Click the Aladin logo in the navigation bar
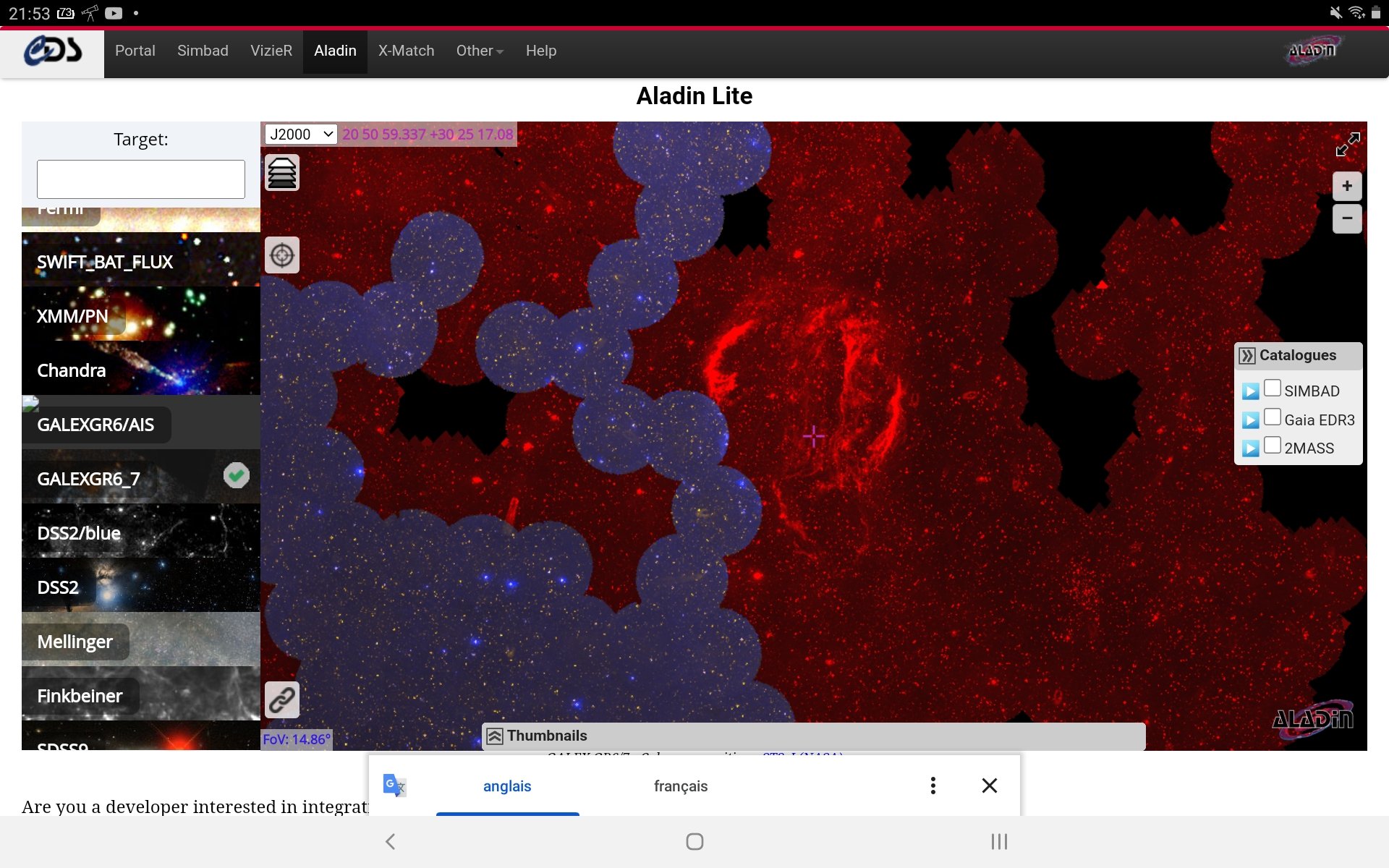 1312,51
